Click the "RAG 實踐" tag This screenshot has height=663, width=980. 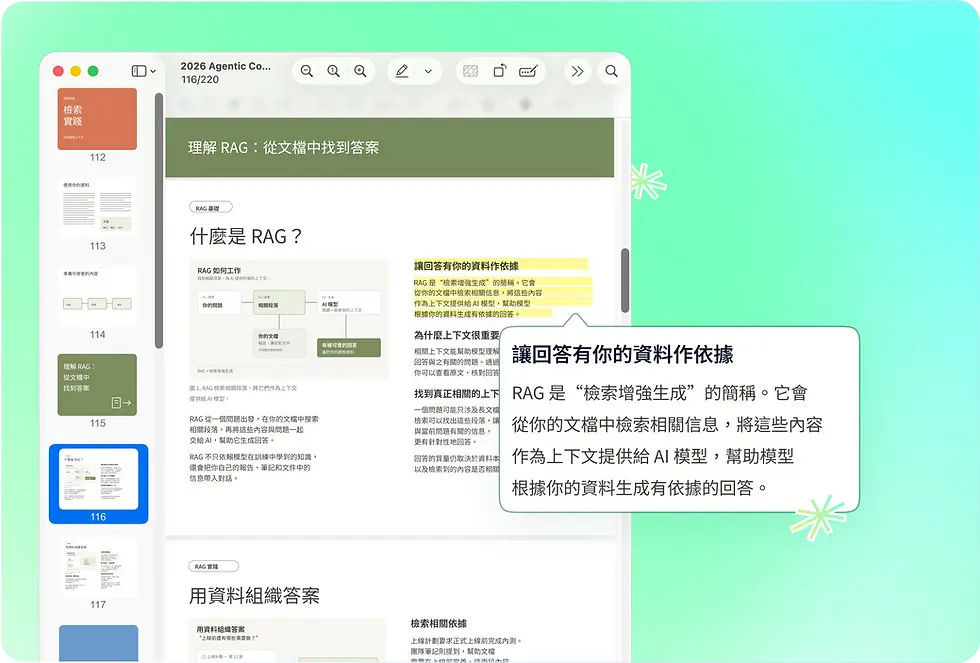pos(214,566)
